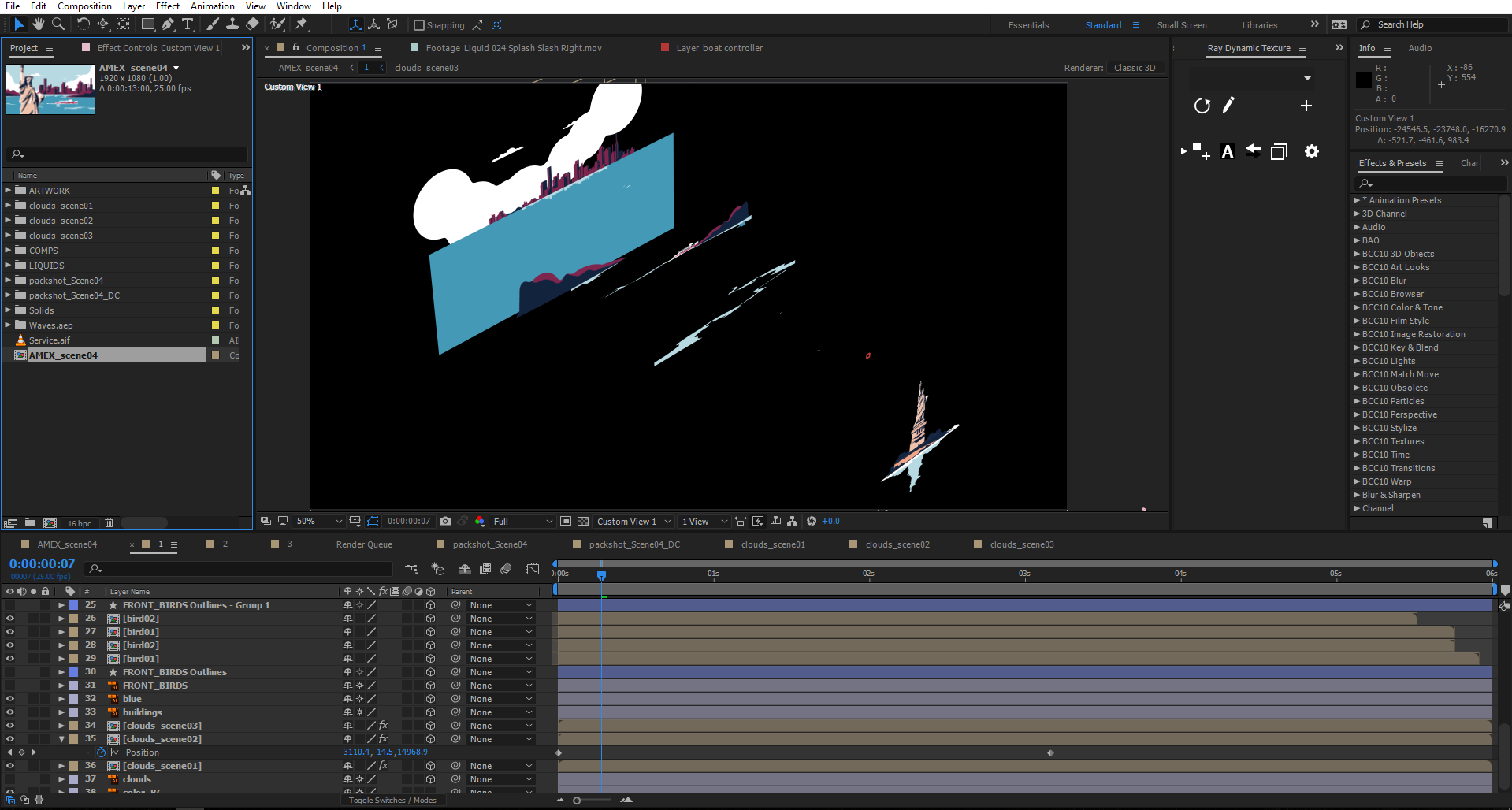The height and width of the screenshot is (810, 1512).
Task: Click yellow label swatch of COMPS folder
Action: tap(215, 251)
